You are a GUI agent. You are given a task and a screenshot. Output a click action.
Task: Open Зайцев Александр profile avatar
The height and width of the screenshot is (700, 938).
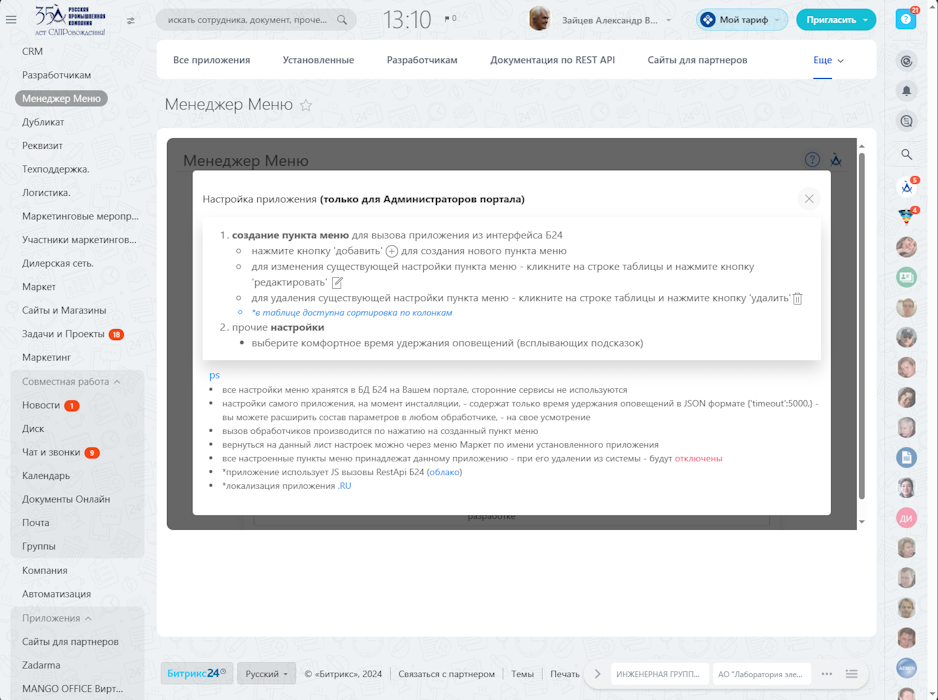(540, 19)
